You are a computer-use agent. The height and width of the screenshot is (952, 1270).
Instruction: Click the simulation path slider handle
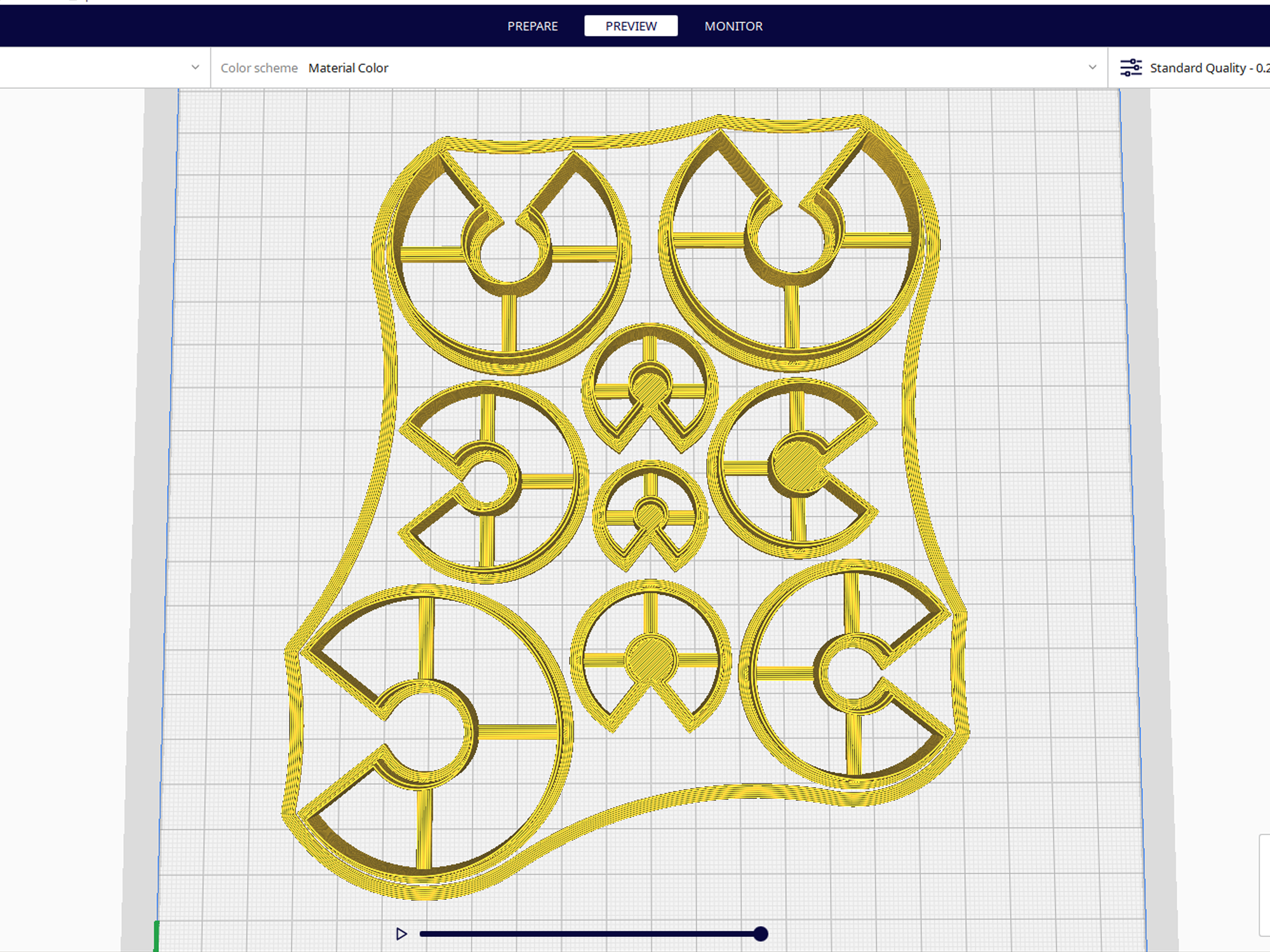[x=761, y=934]
